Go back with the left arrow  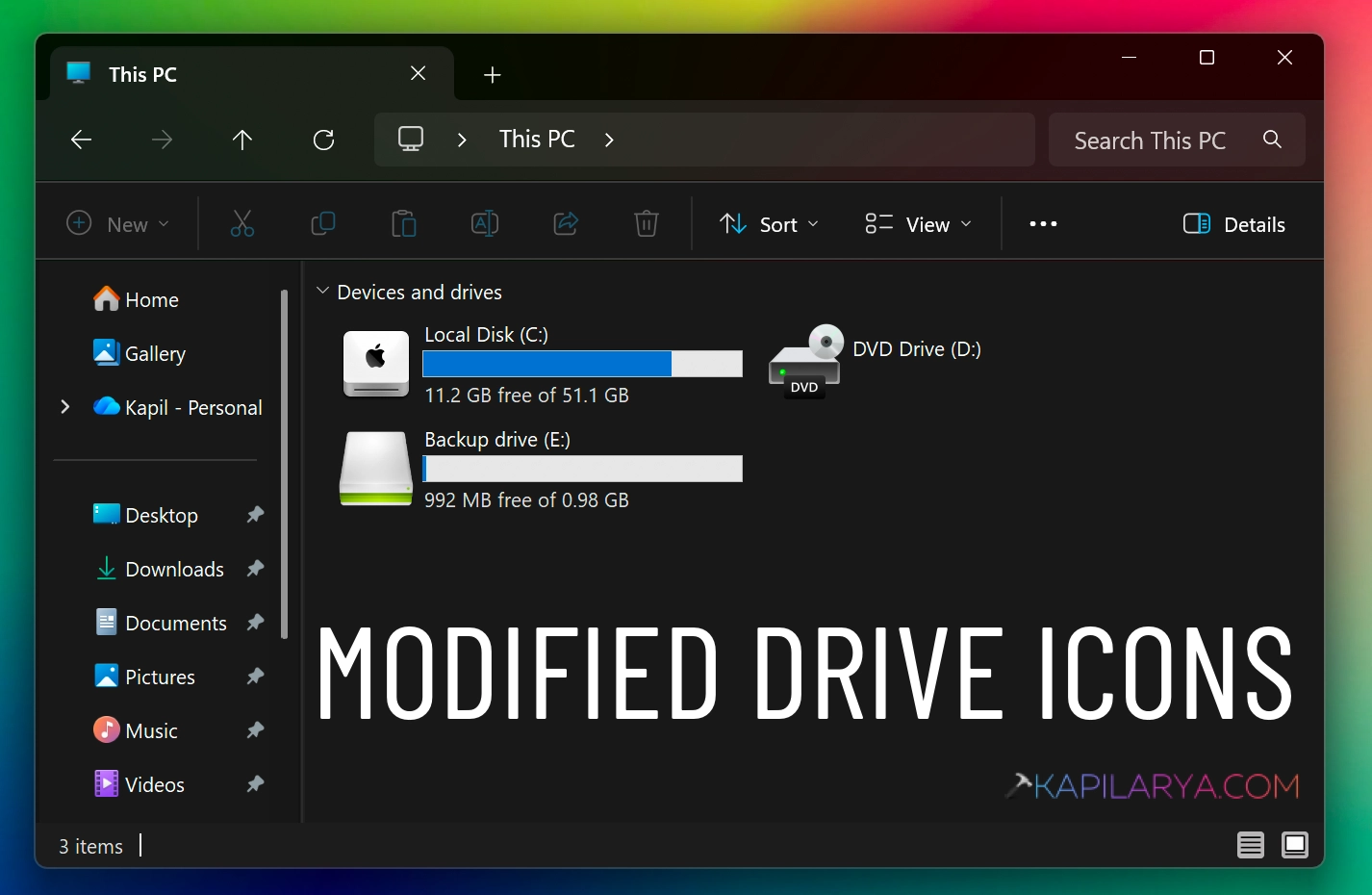82,141
